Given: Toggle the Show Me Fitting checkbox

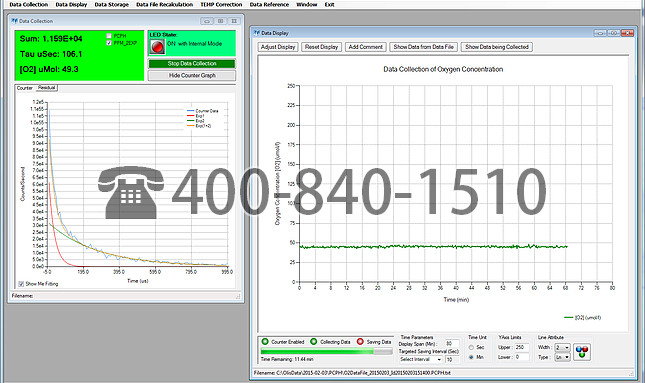Looking at the screenshot, I should [x=21, y=284].
